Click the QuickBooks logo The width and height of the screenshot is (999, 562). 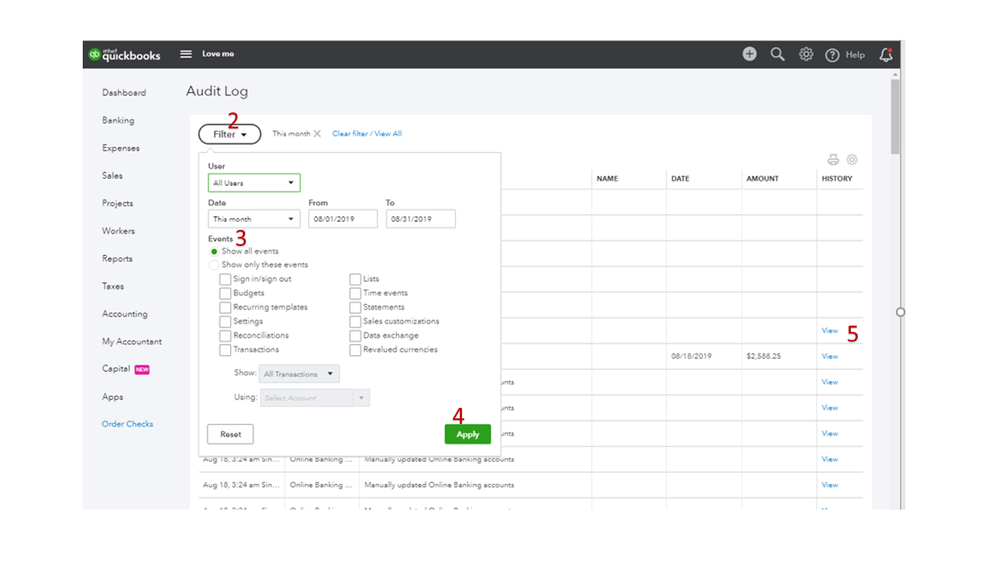tap(125, 55)
